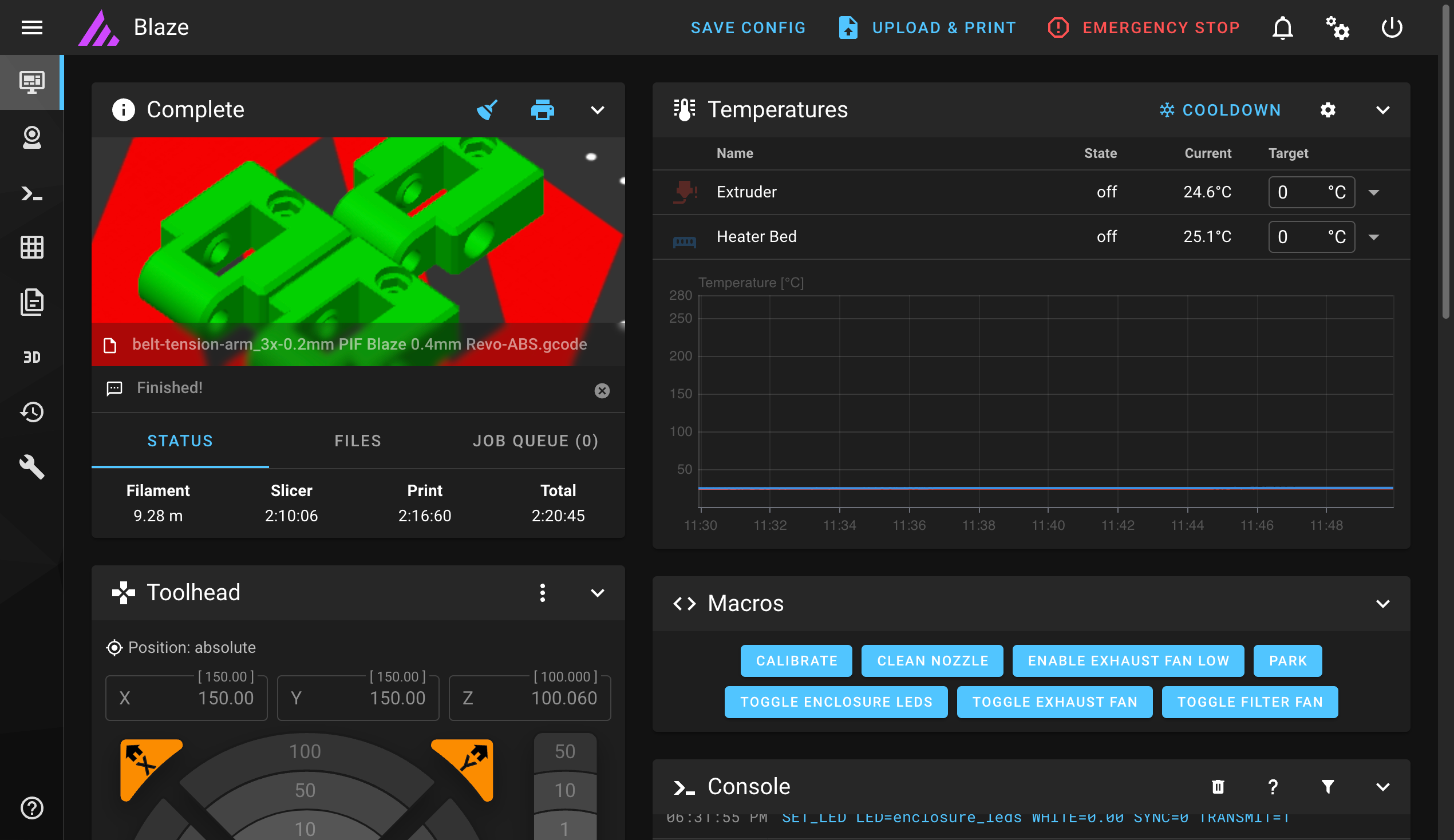The height and width of the screenshot is (840, 1454).
Task: Open the 3D G-Code Viewer sidebar icon
Action: pyautogui.click(x=31, y=357)
